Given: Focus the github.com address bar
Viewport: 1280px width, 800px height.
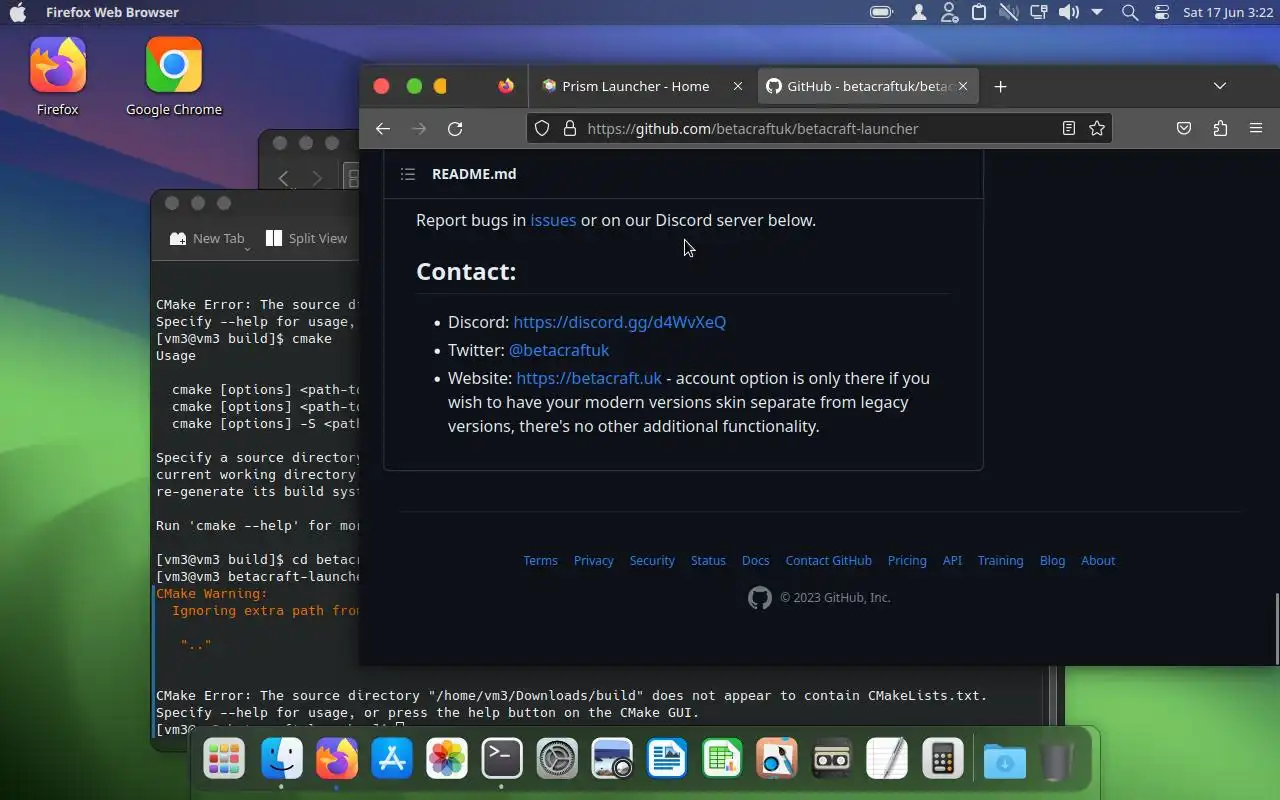Looking at the screenshot, I should coord(819,128).
